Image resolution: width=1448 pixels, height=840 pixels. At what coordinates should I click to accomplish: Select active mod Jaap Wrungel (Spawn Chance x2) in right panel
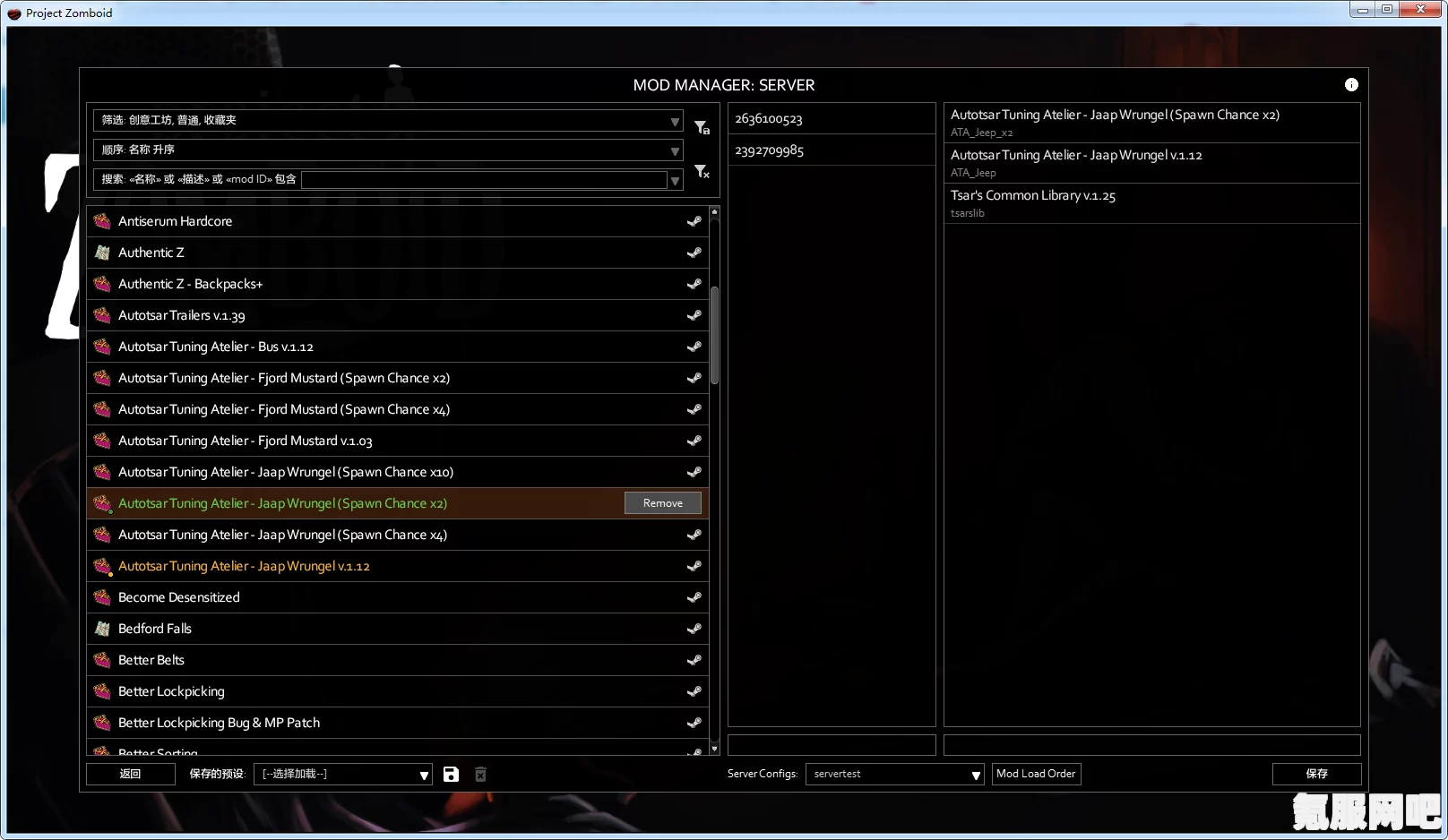pos(1152,123)
